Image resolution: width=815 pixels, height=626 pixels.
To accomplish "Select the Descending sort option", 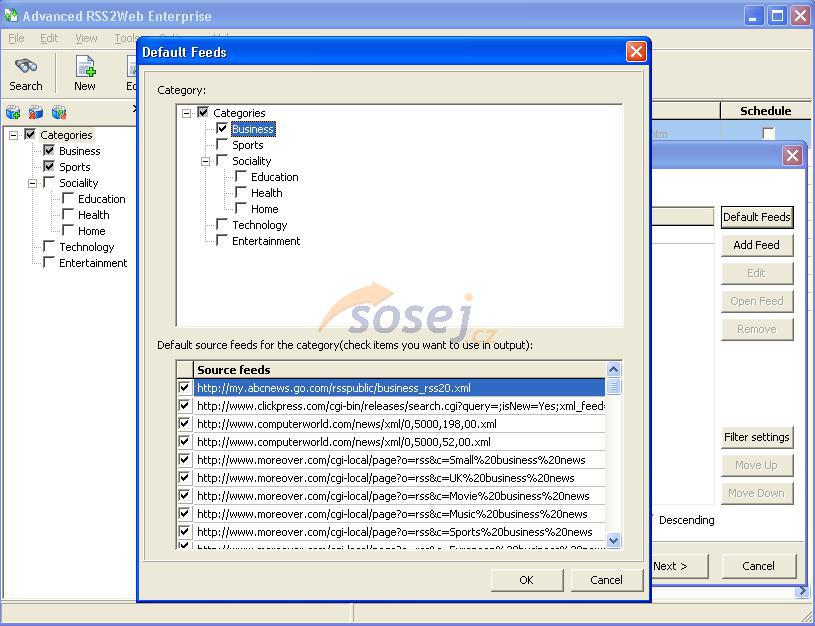I will pyautogui.click(x=686, y=520).
